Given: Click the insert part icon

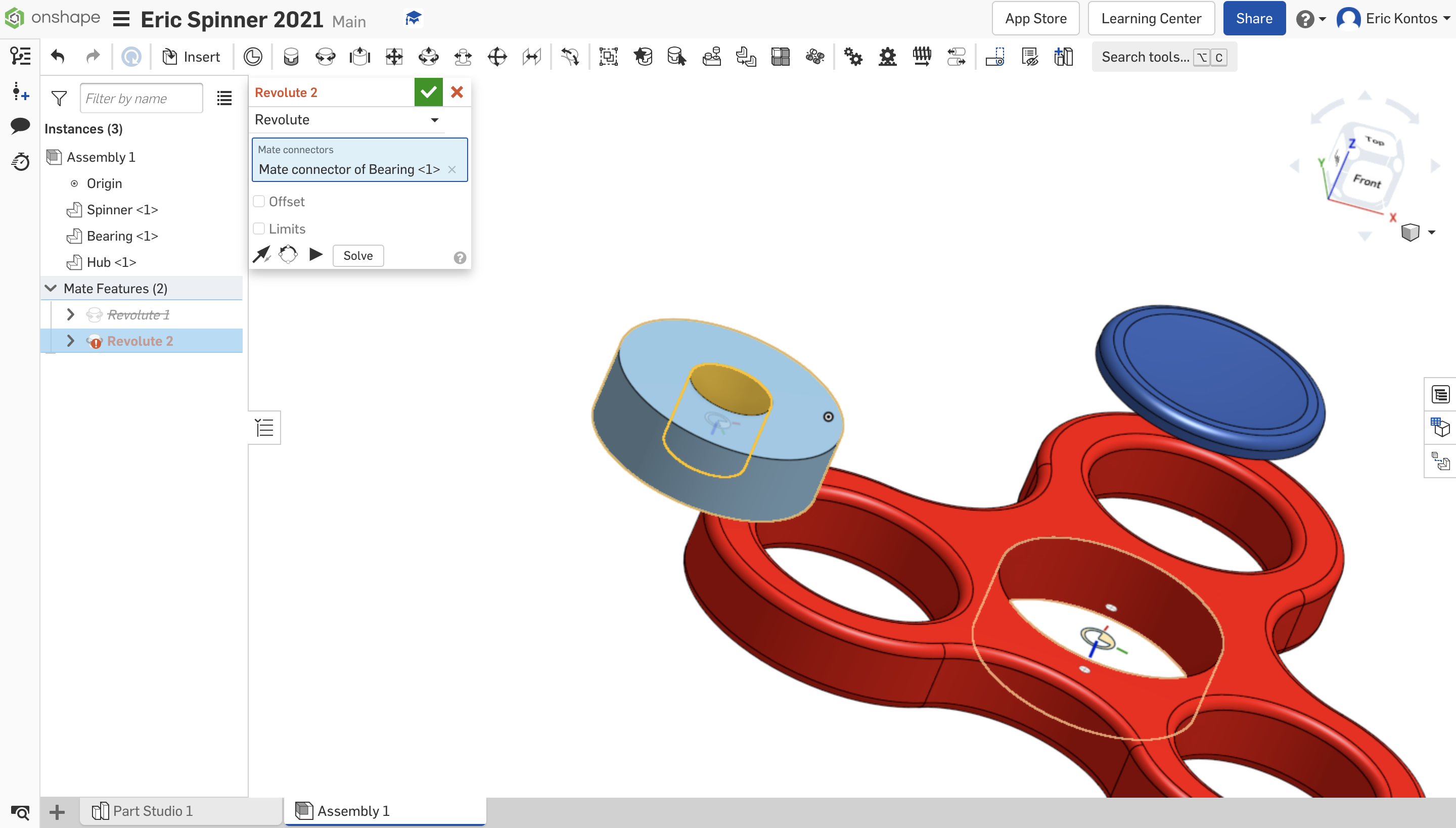Looking at the screenshot, I should click(x=191, y=57).
